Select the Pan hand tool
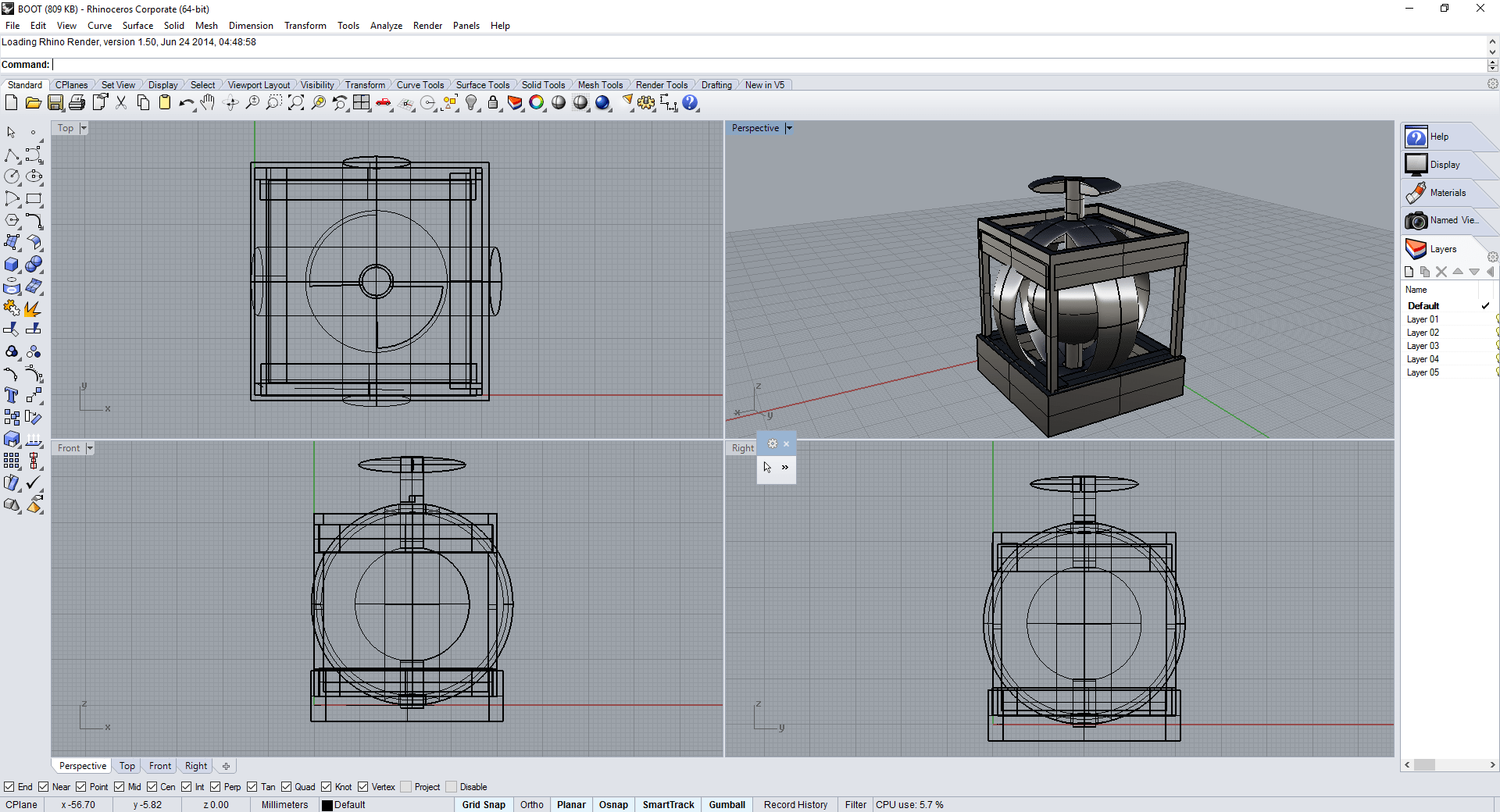 point(208,102)
